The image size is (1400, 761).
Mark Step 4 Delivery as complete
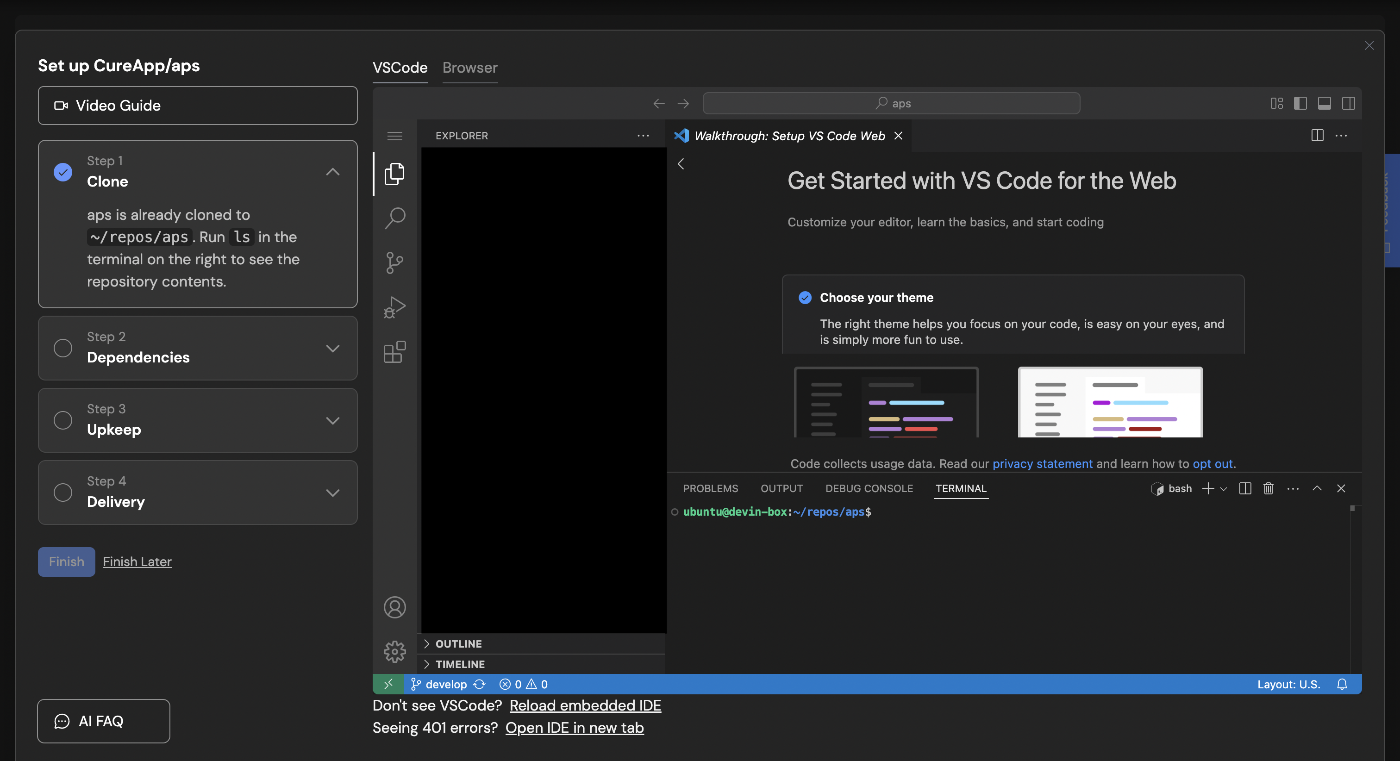tap(63, 492)
